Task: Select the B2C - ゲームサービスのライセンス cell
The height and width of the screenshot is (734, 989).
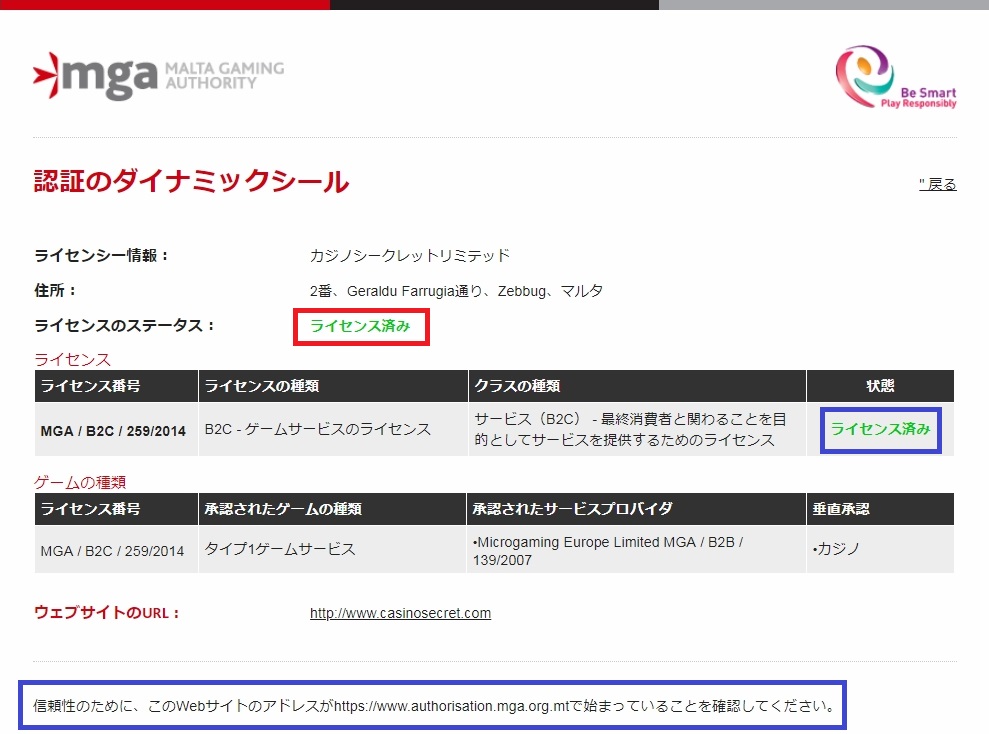Action: 333,429
